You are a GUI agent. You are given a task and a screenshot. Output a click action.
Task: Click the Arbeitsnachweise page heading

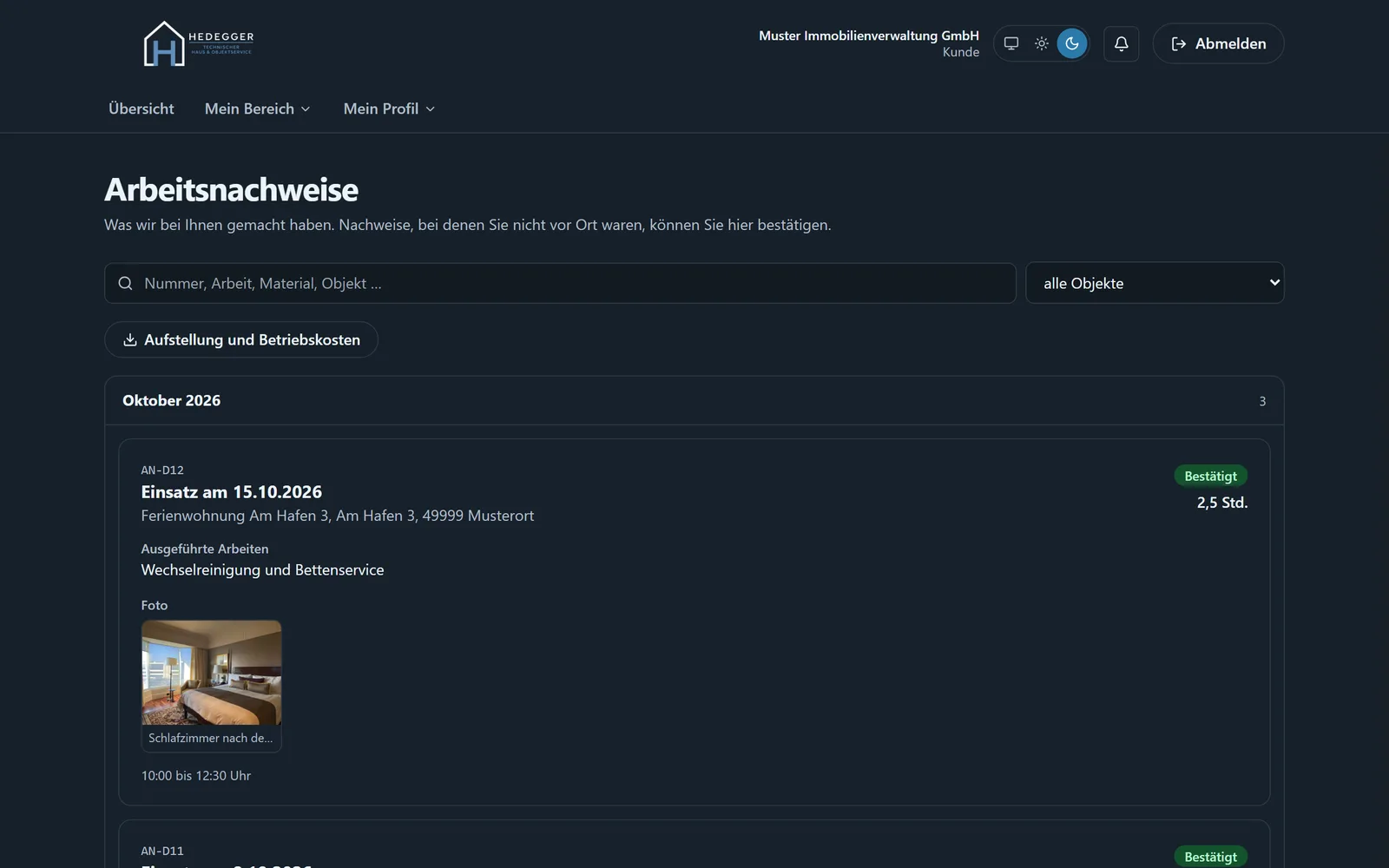pos(232,190)
